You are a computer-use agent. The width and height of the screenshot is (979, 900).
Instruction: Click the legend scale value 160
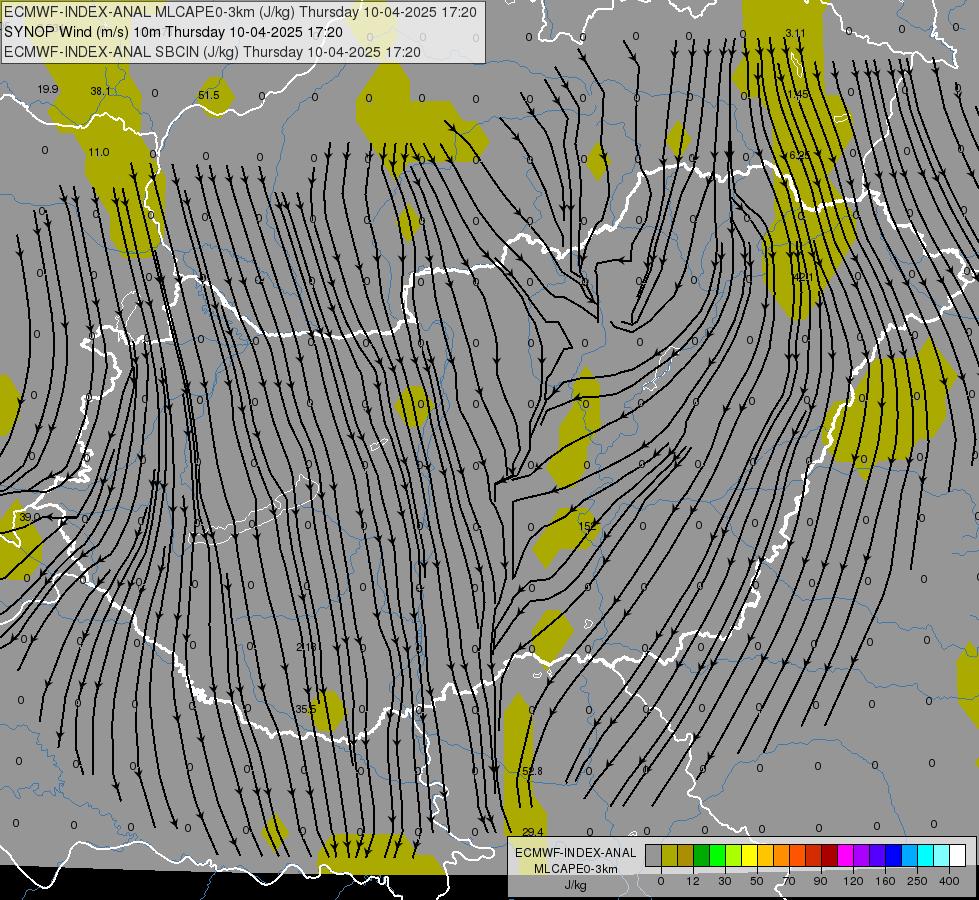click(x=885, y=881)
